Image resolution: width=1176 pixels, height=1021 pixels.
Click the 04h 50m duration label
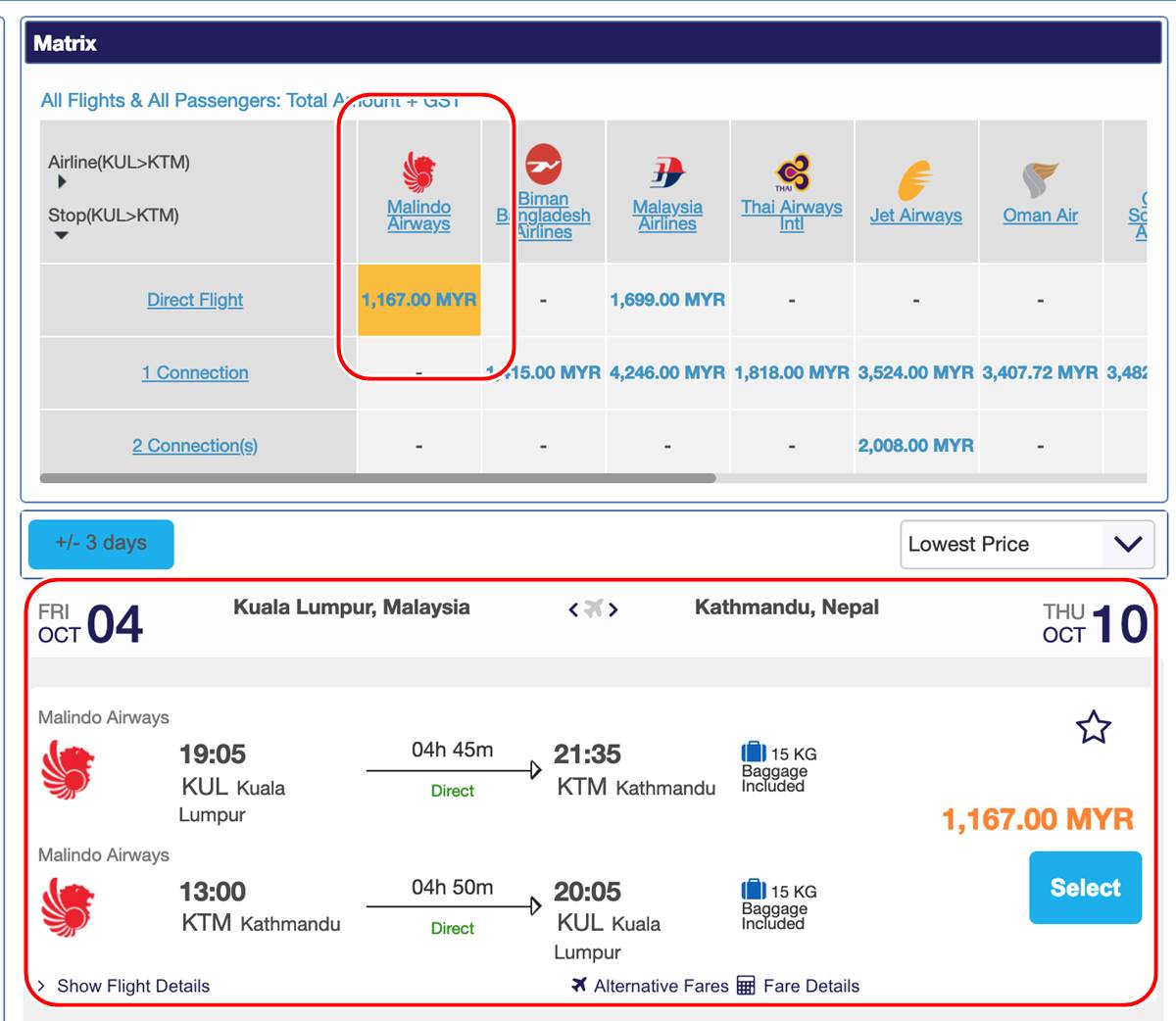452,887
